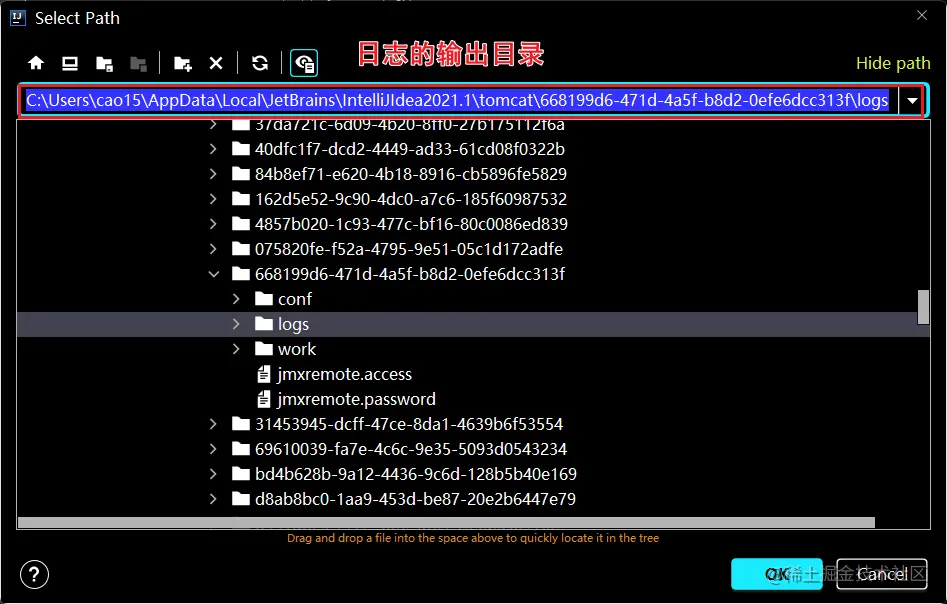Go to Home directory icon
Image resolution: width=947 pixels, height=604 pixels.
point(36,63)
